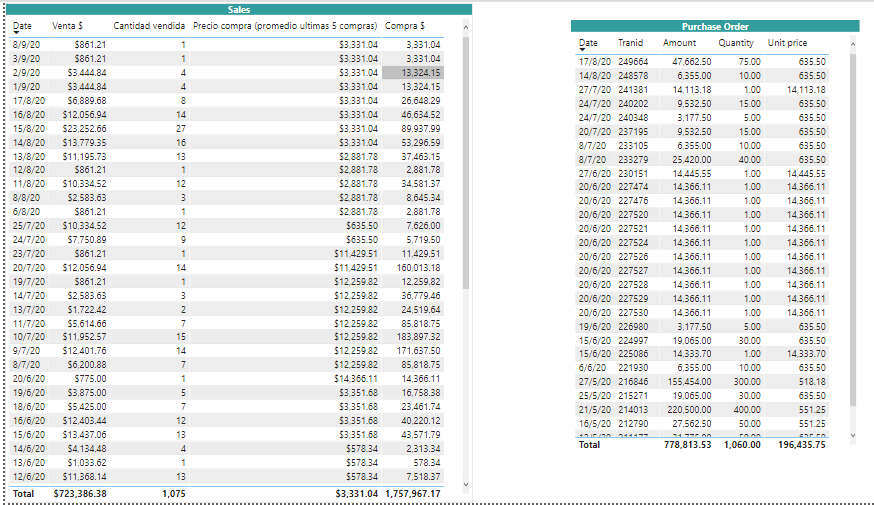Click the 183,897.32 Compra cell

point(418,337)
